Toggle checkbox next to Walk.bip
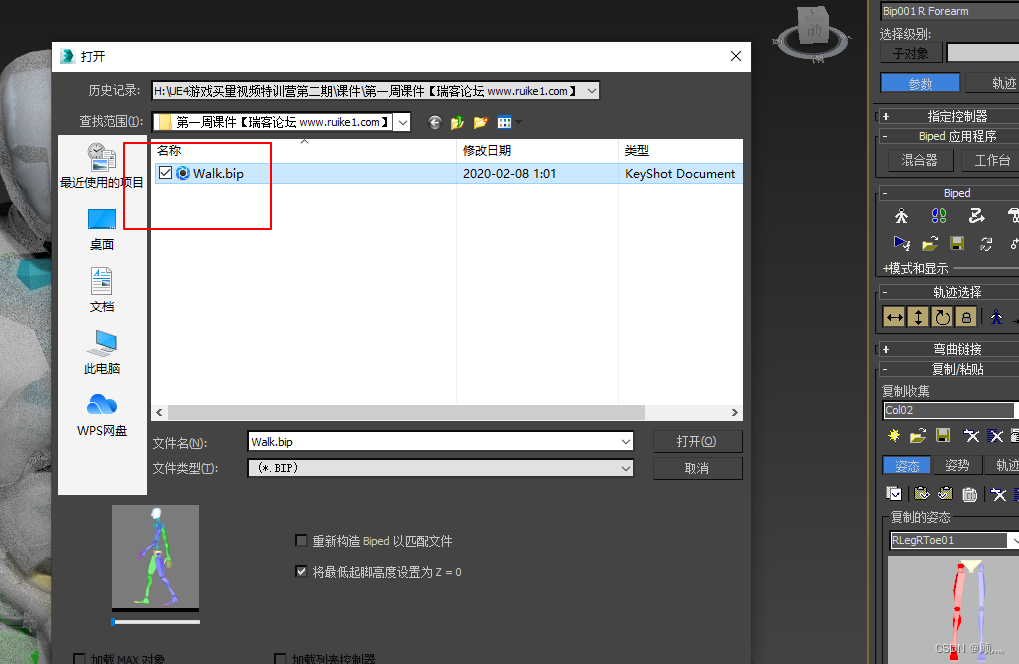This screenshot has width=1019, height=664. [x=166, y=173]
